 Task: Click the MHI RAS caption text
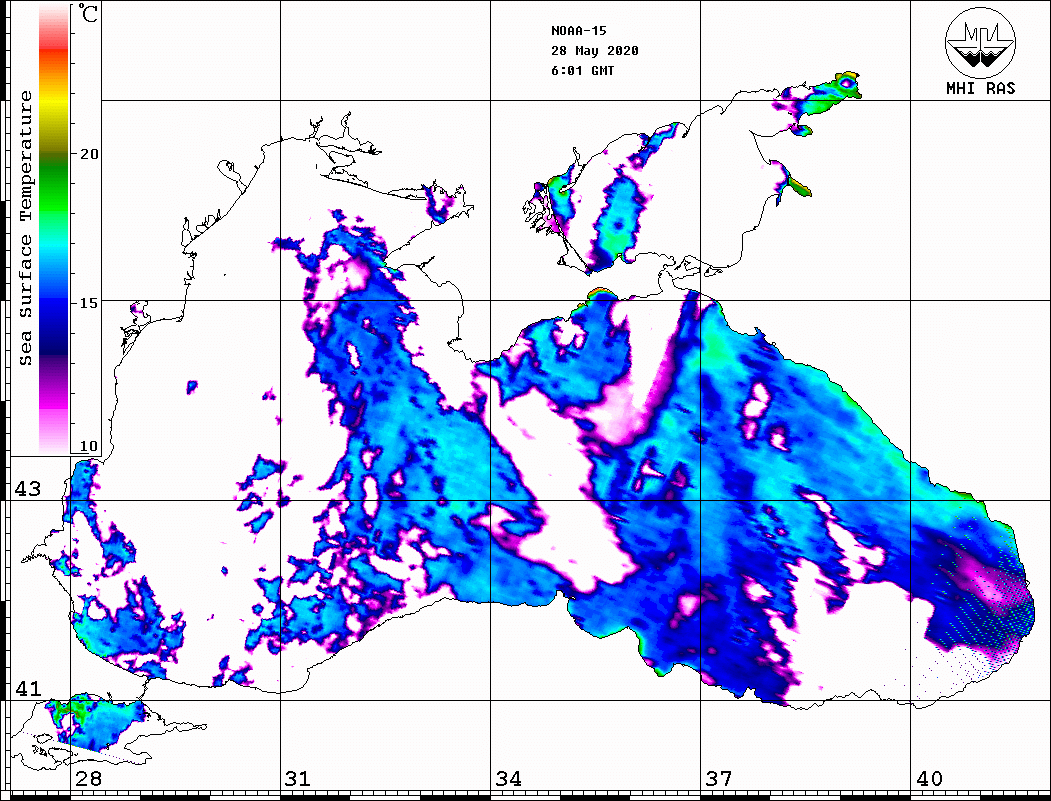click(x=980, y=88)
